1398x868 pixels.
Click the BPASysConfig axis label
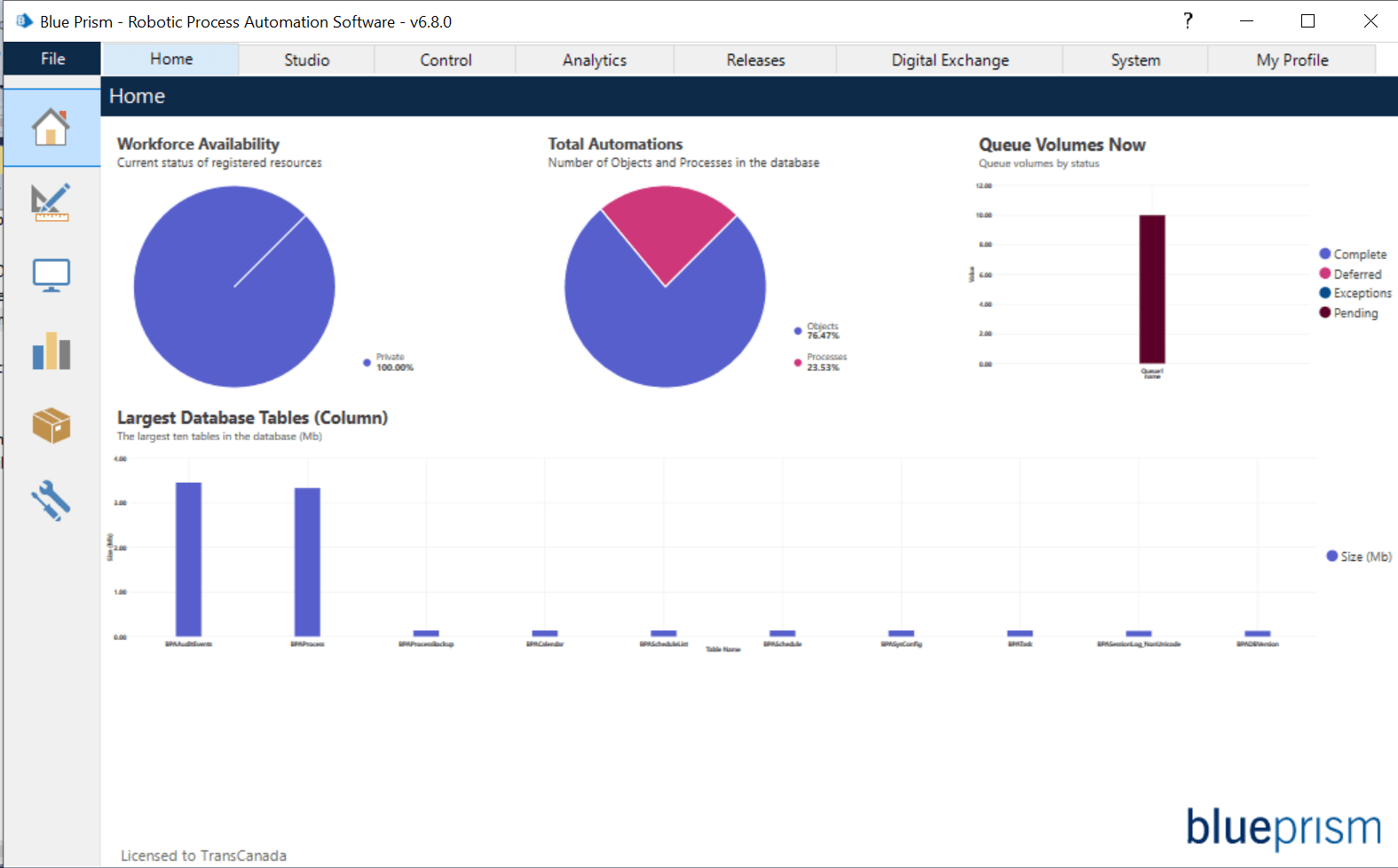[x=901, y=643]
